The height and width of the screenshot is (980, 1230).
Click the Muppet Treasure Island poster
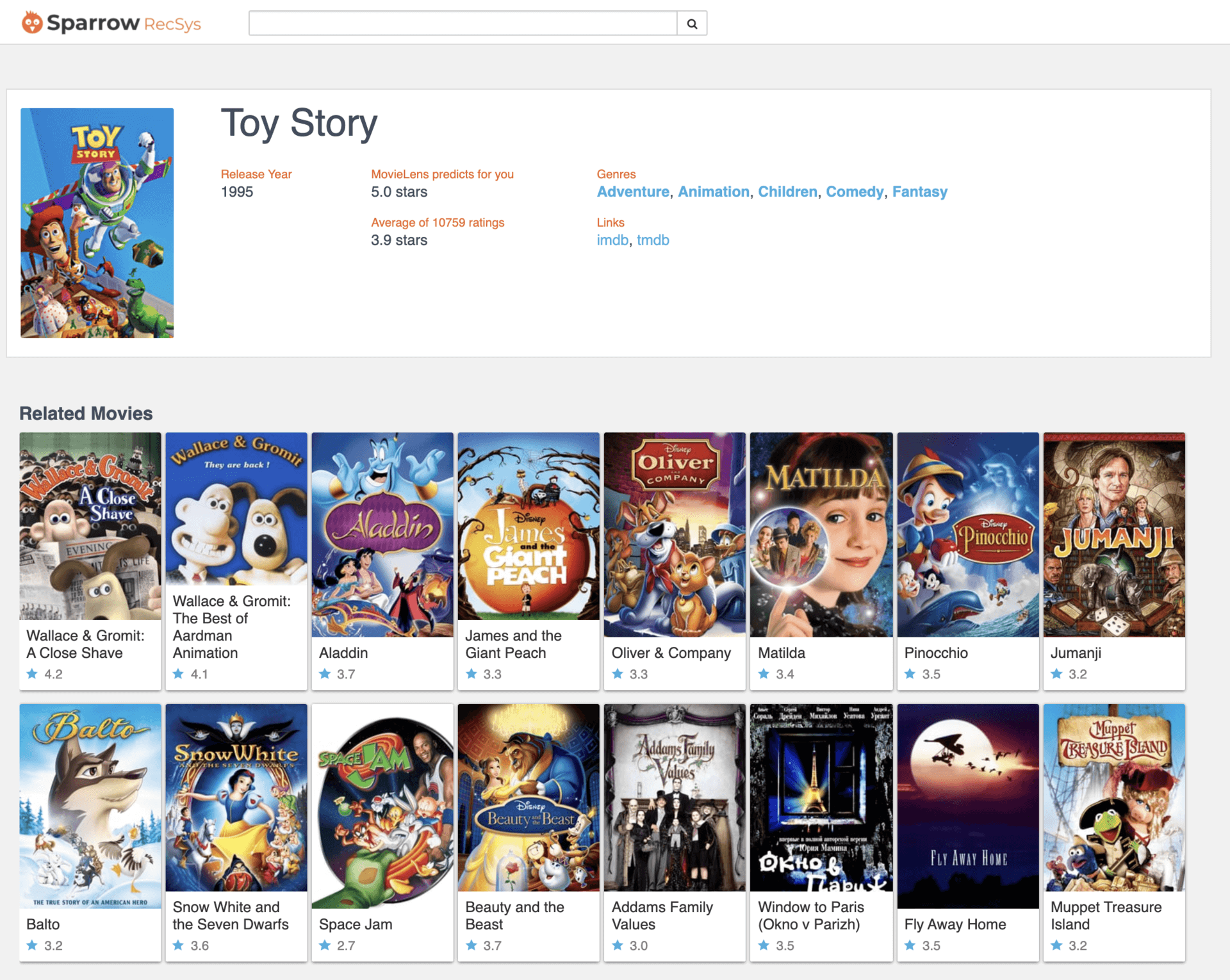tap(1113, 797)
